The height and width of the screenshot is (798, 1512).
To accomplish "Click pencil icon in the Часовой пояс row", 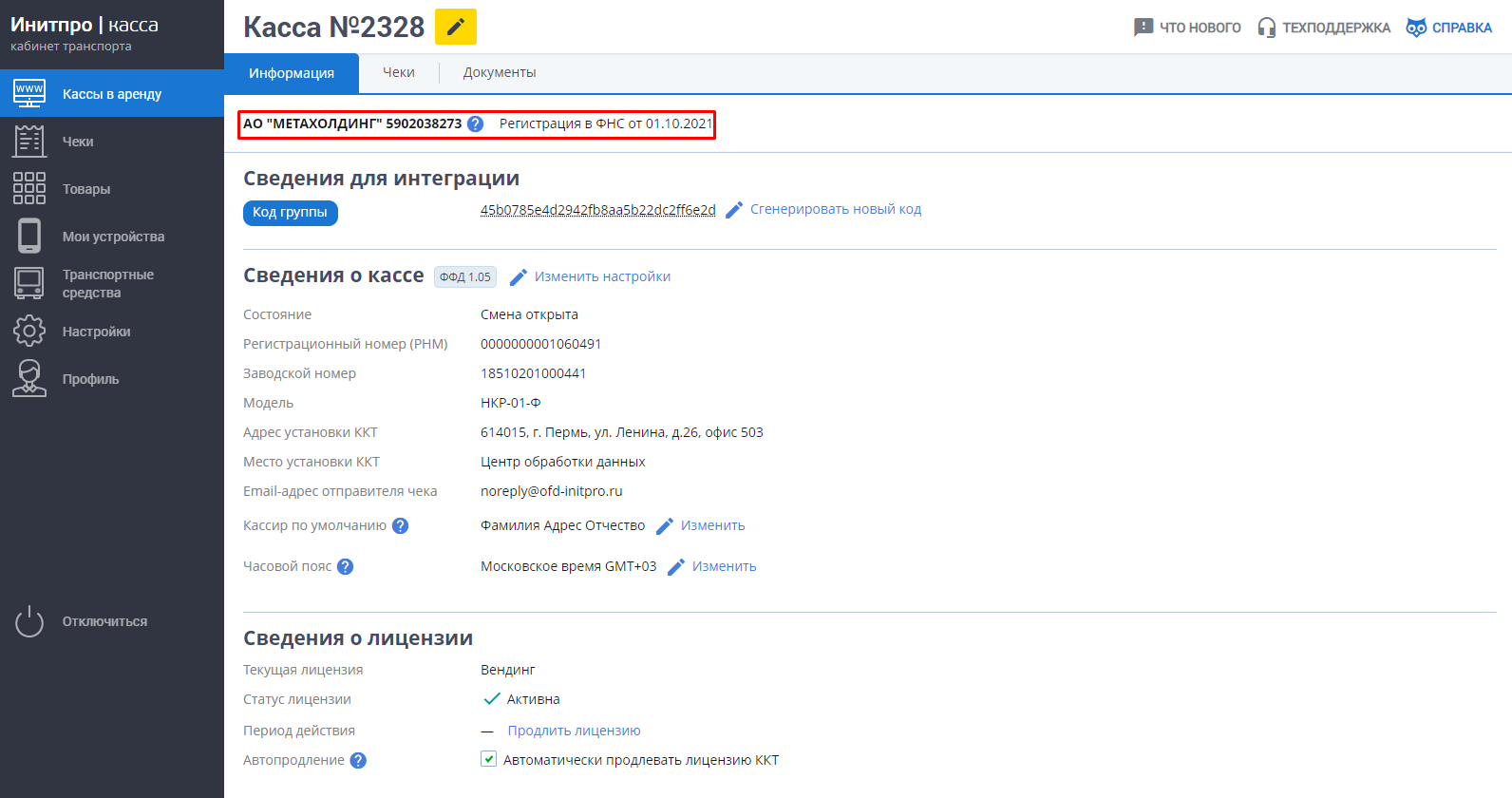I will pyautogui.click(x=676, y=567).
